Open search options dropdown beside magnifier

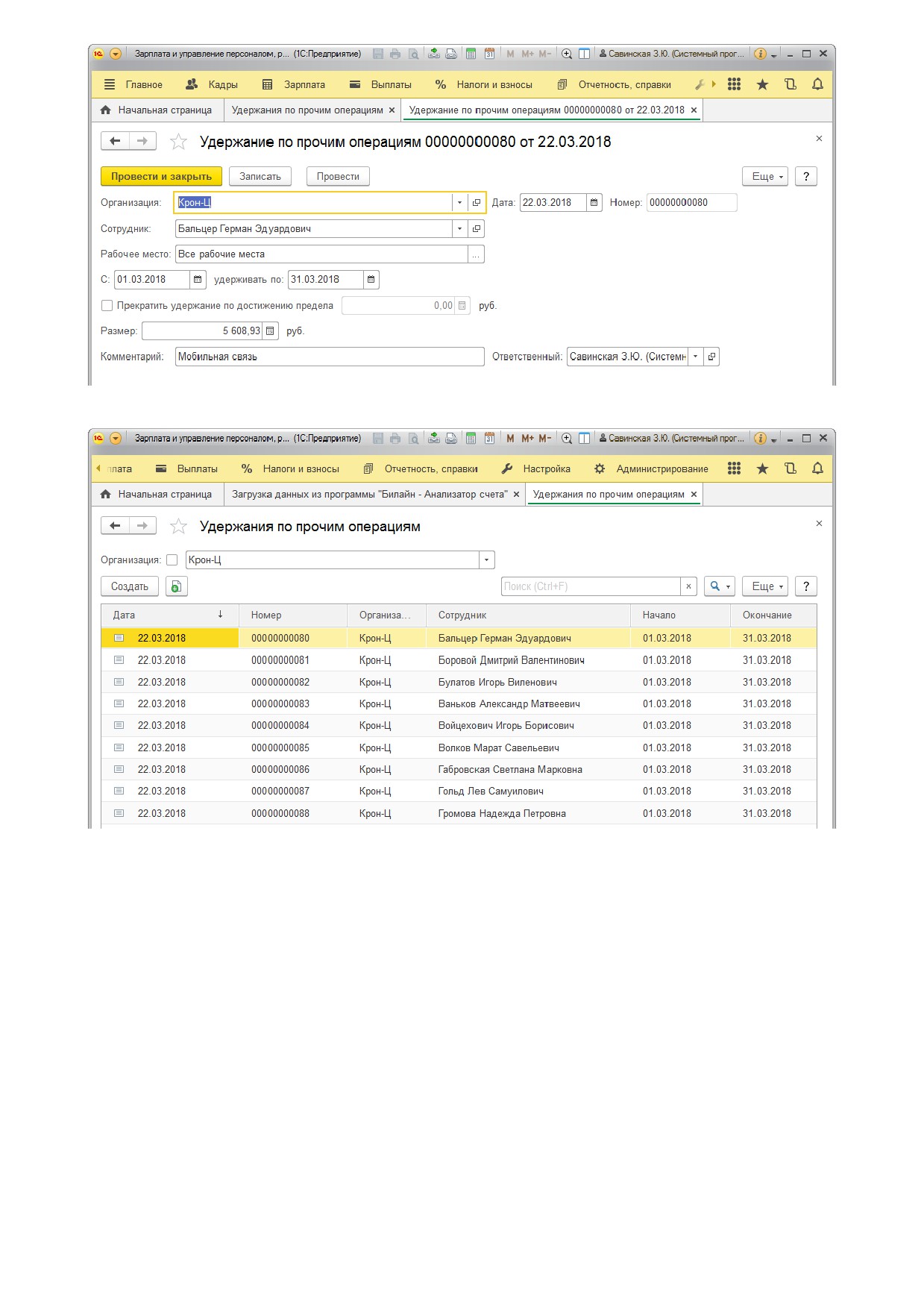pos(728,586)
